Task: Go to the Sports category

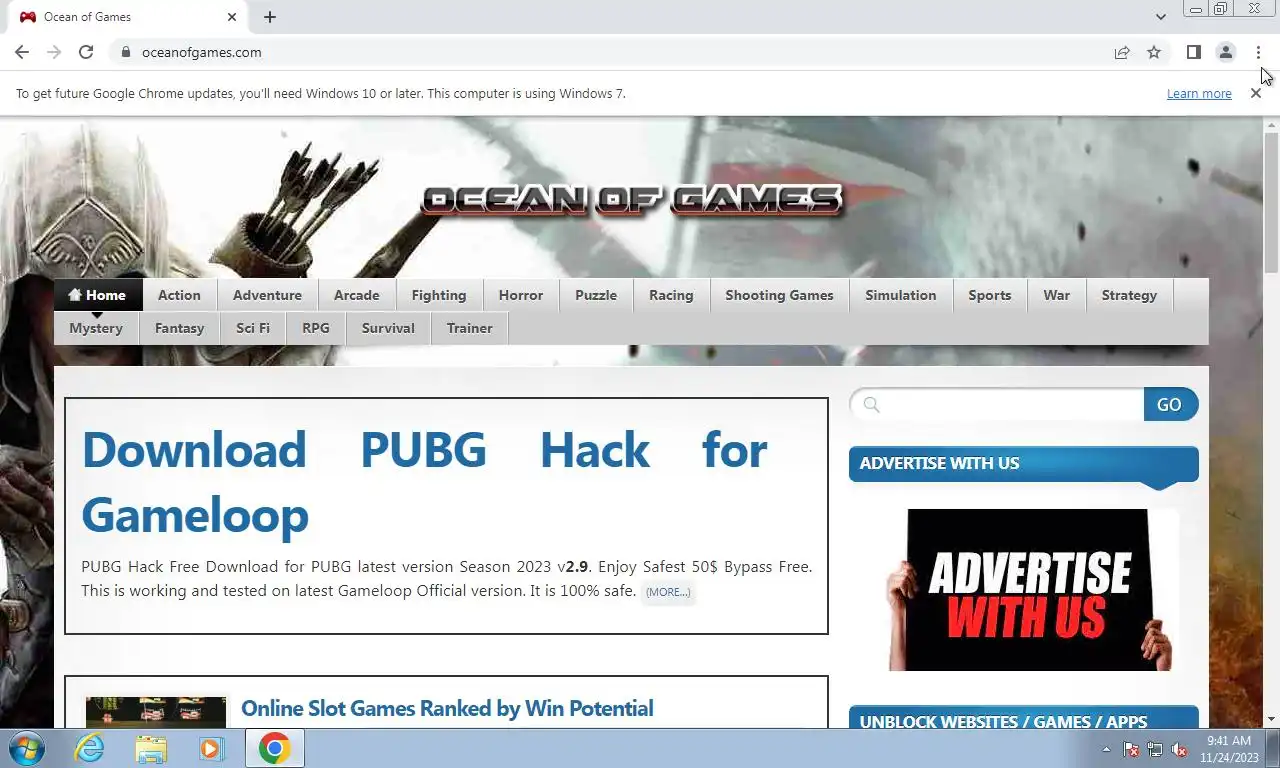Action: coord(990,295)
